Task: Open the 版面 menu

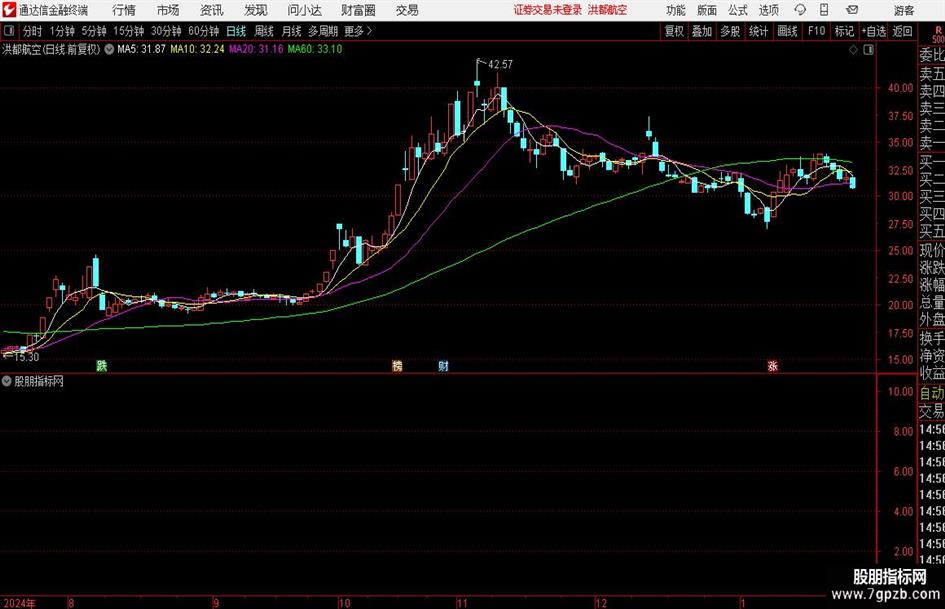Action: tap(707, 10)
